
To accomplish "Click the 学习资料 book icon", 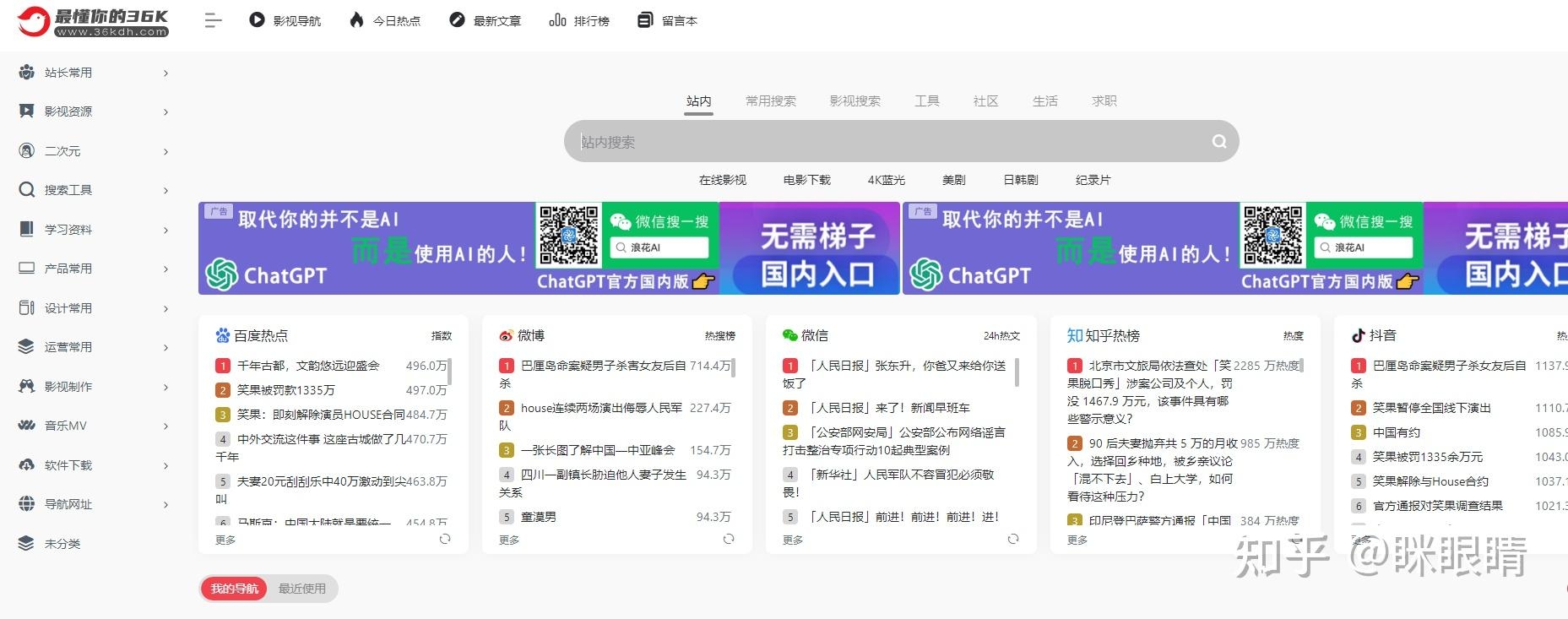I will 27,230.
